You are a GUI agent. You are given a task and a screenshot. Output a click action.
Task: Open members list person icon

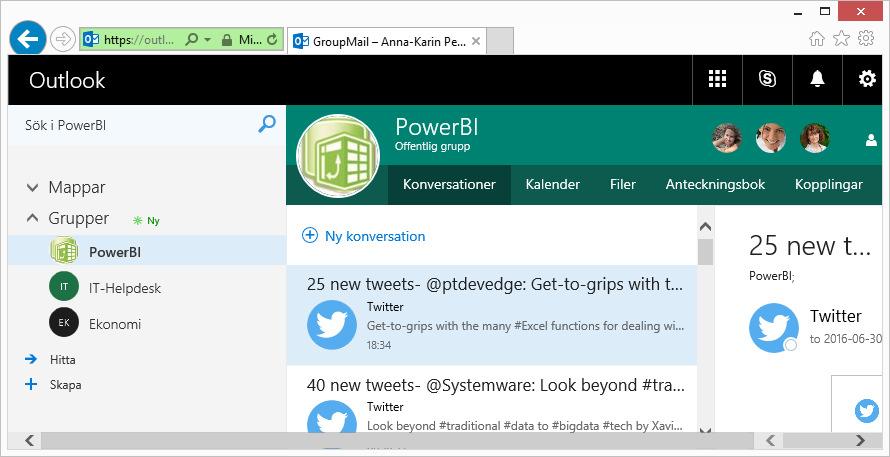tap(871, 140)
